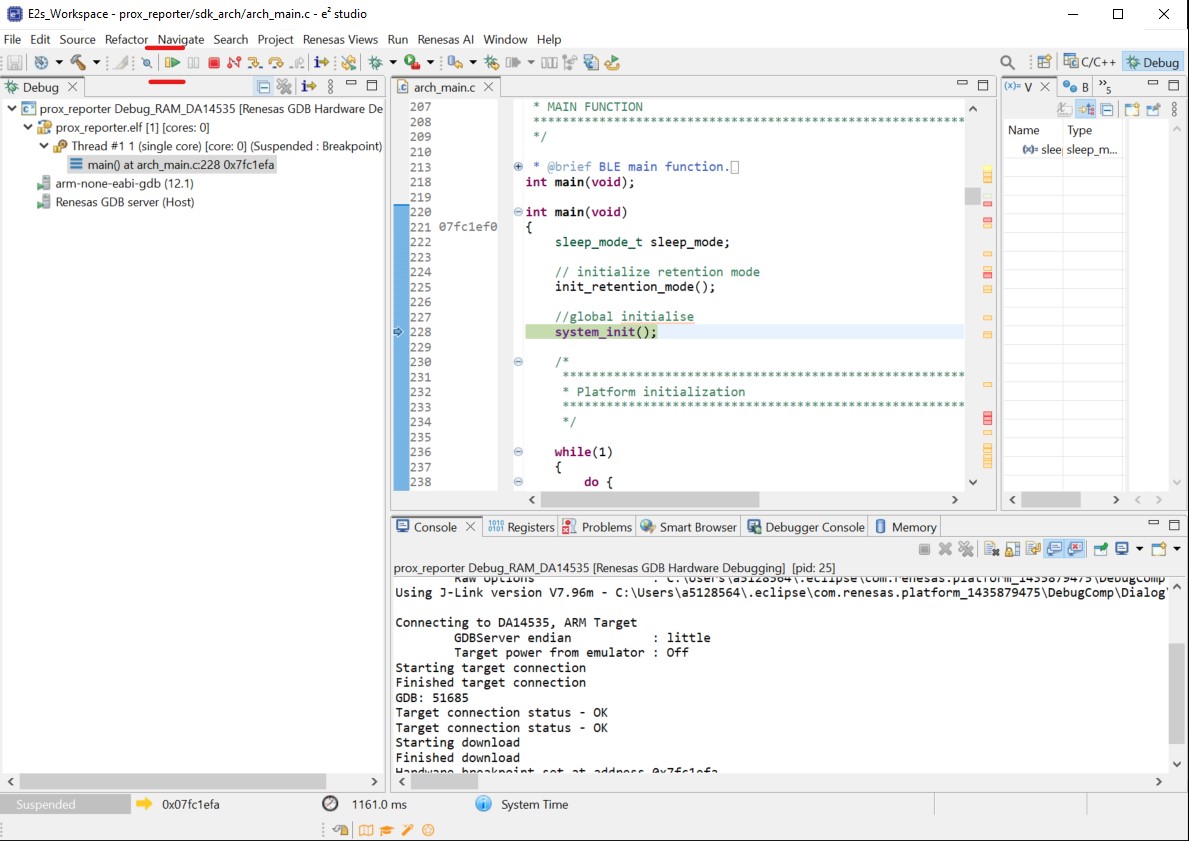Switch to the Problems tab
Screen dimensions: 1189x841
[x=597, y=527]
